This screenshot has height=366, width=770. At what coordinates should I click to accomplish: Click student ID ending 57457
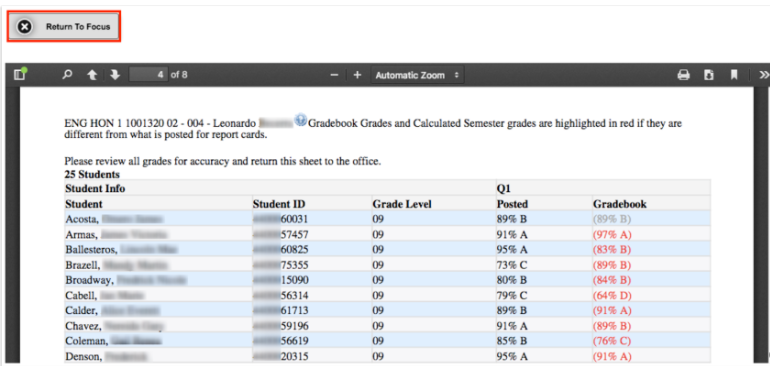point(280,234)
